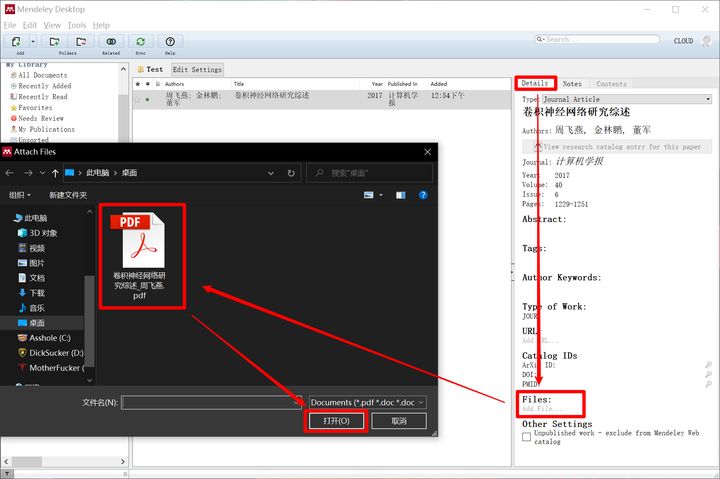720x479 pixels.
Task: Click the user profile avatar icon
Action: click(x=706, y=41)
